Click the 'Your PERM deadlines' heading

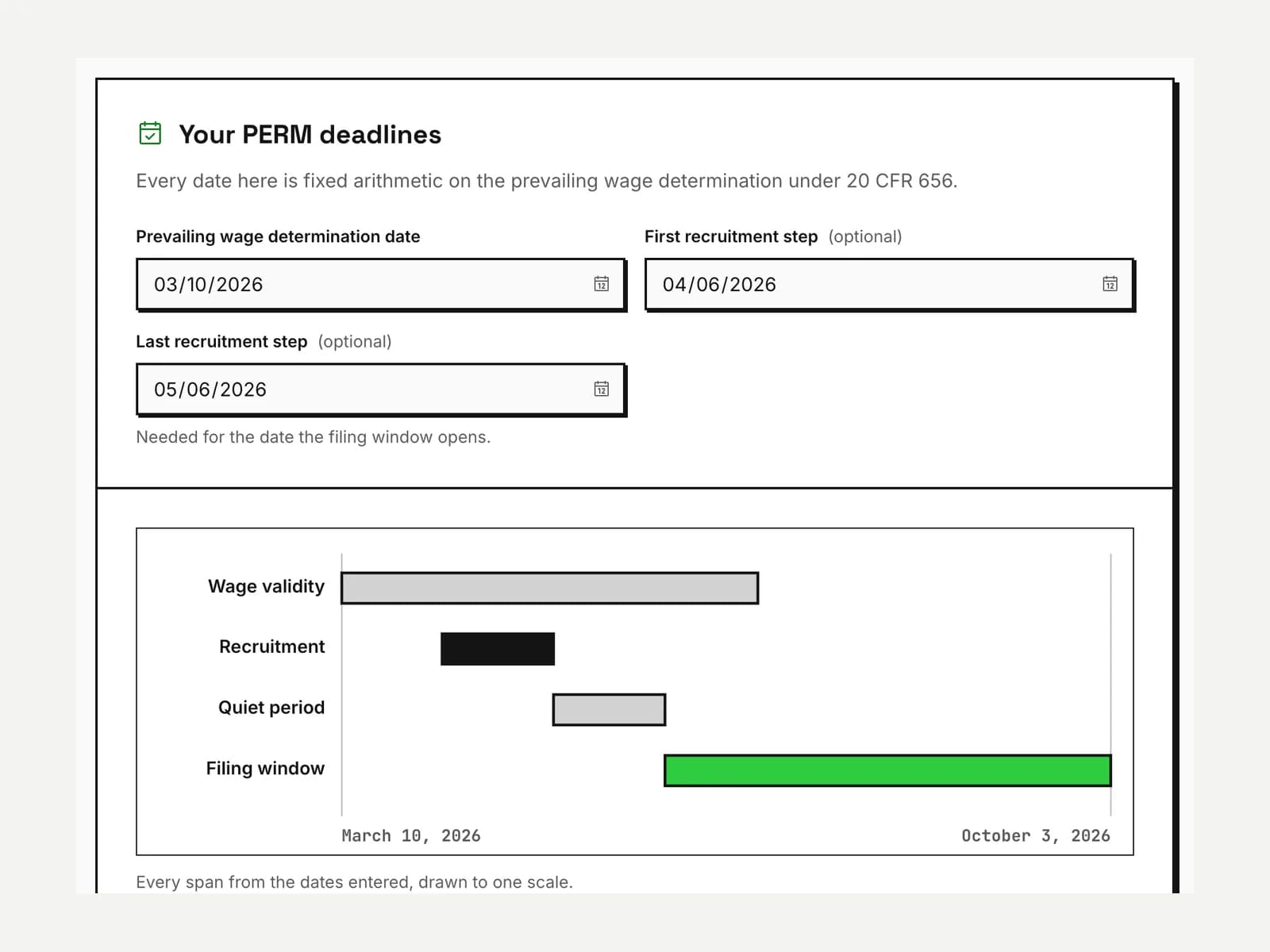(310, 134)
